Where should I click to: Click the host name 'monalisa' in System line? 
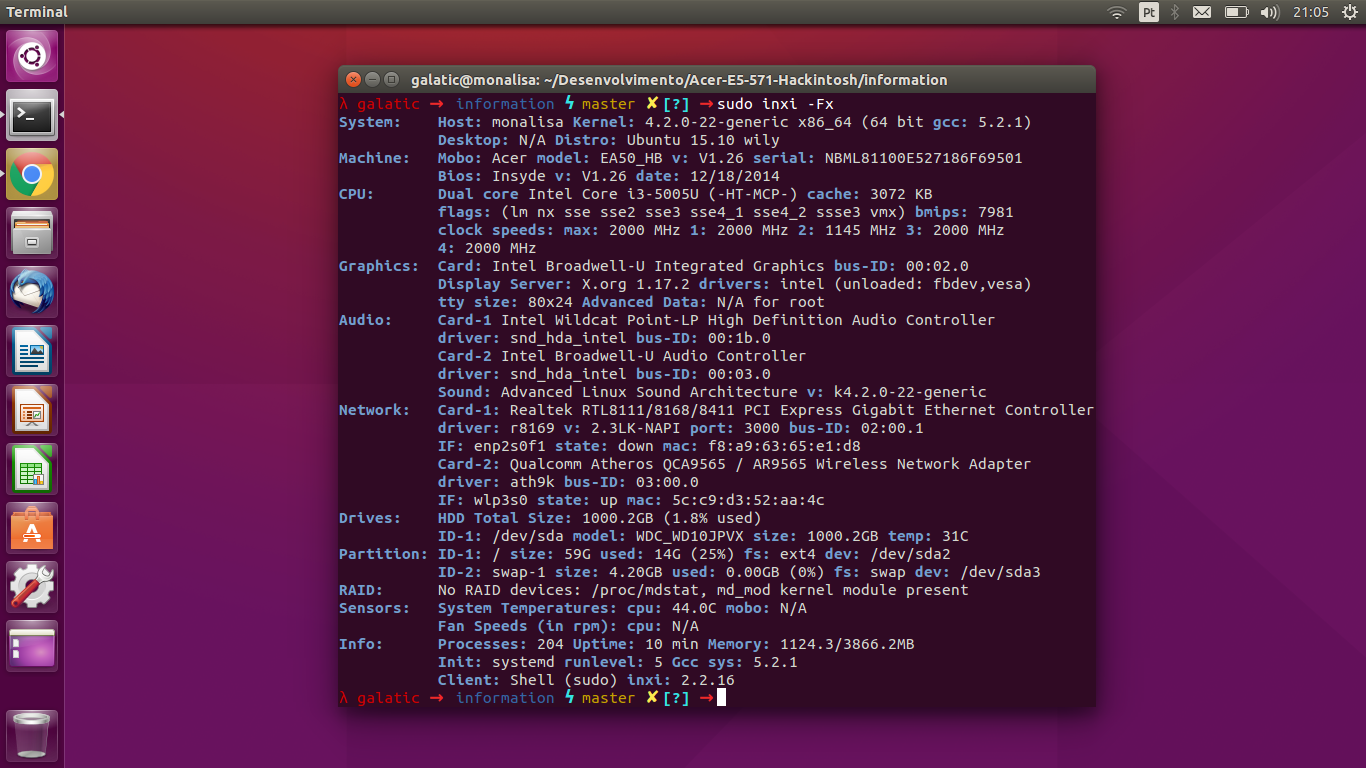pos(528,122)
